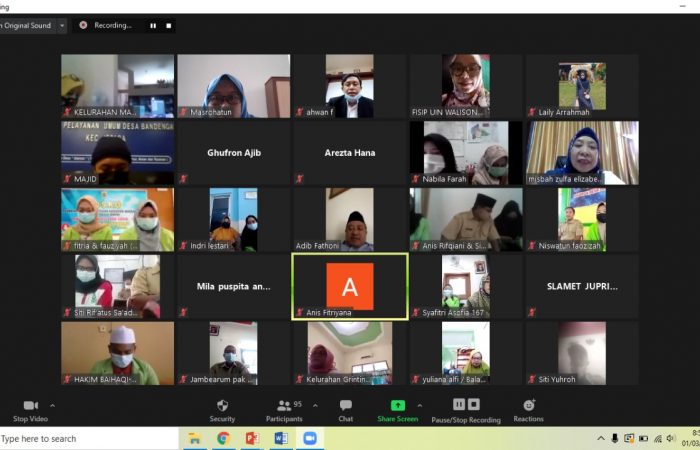
Task: Click the Stop Video camera icon
Action: coord(30,405)
